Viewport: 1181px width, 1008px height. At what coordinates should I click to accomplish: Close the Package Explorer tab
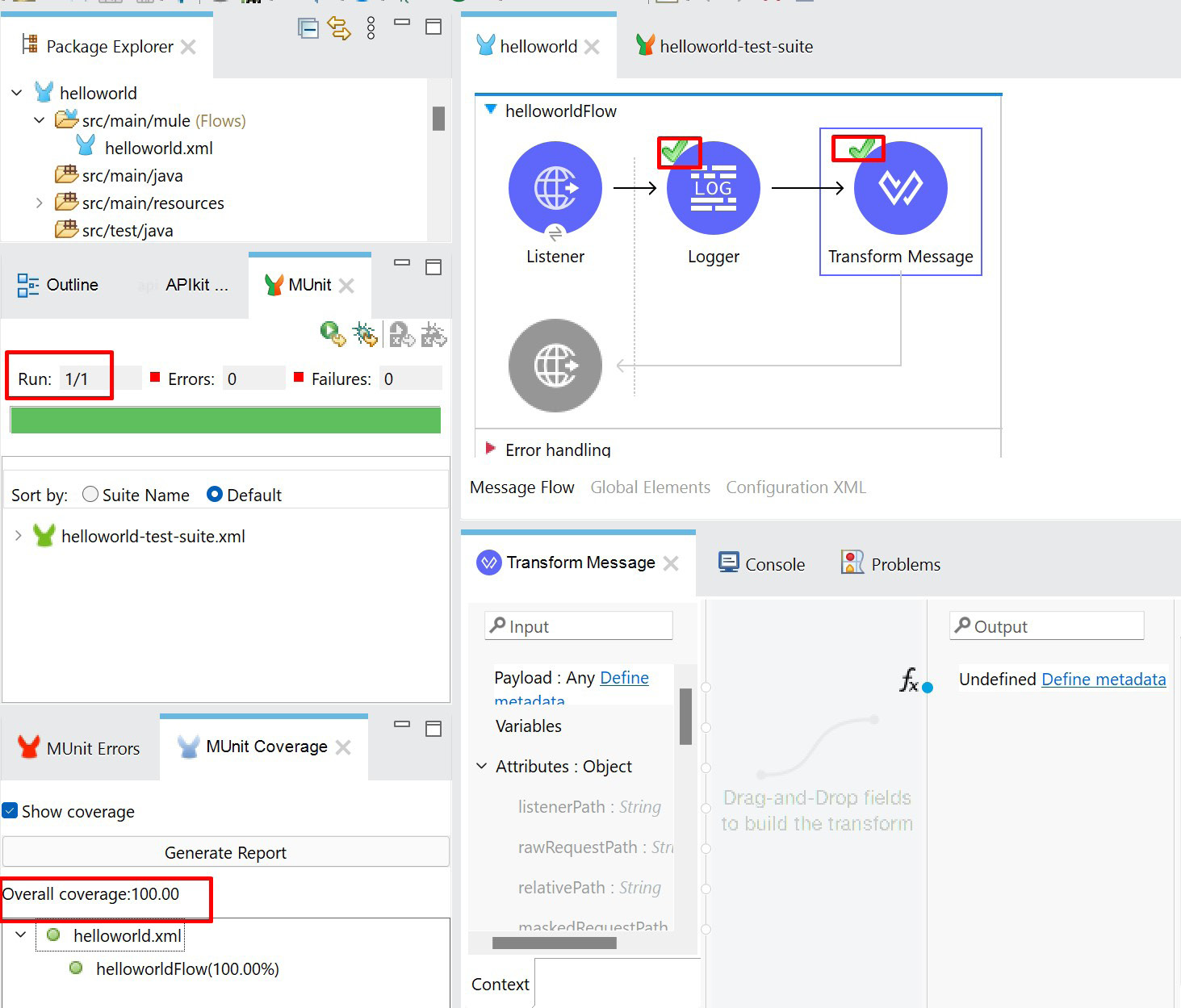(x=188, y=47)
